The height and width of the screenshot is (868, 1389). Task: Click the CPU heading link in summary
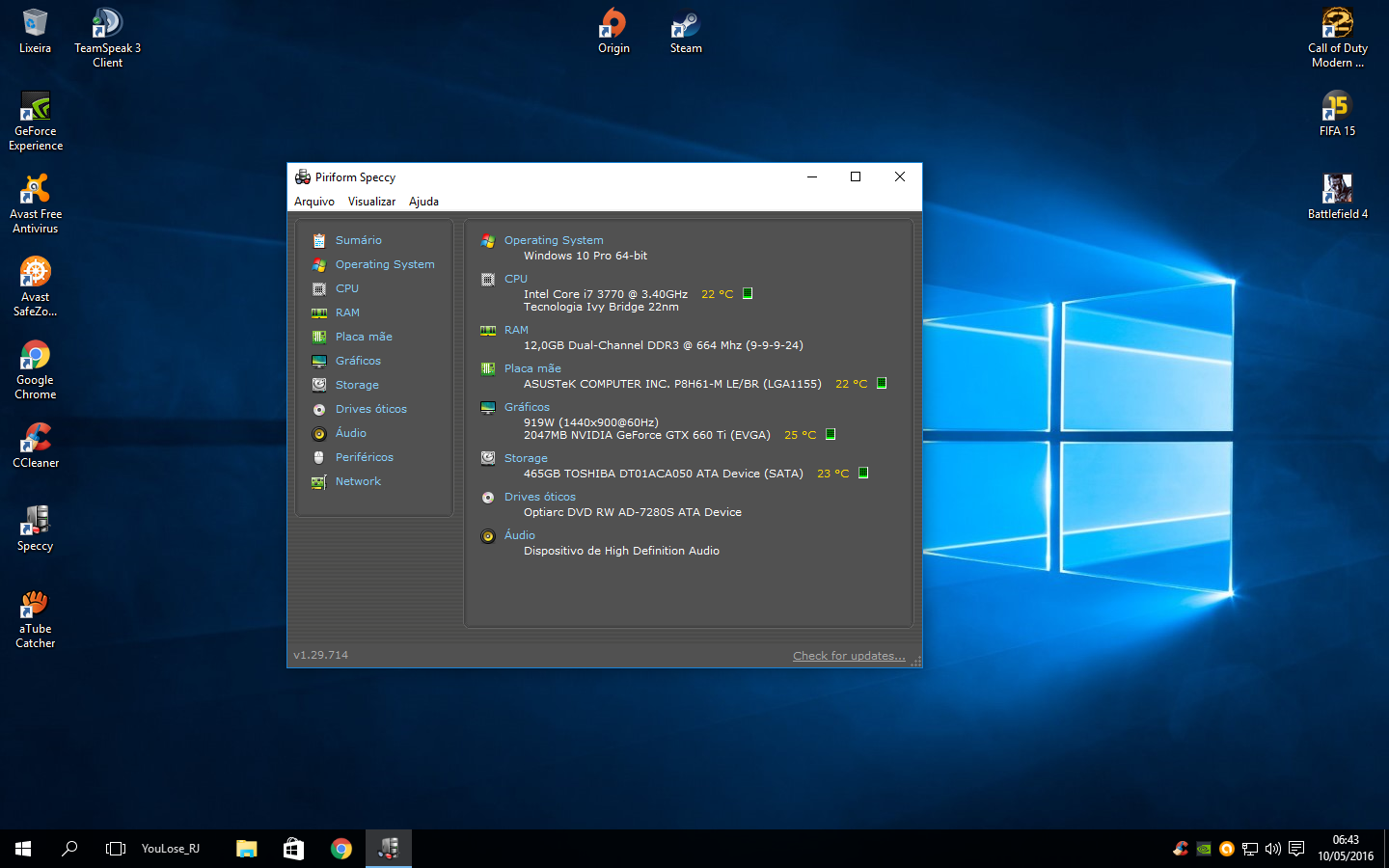[x=516, y=279]
